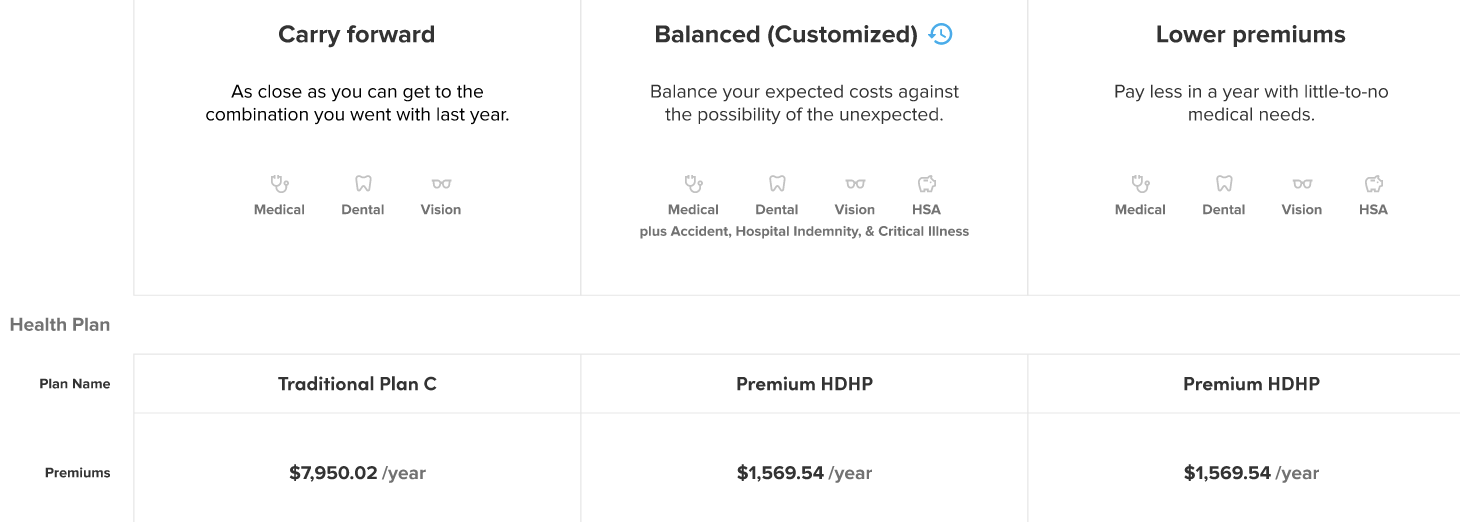Click the HSA piggy bank icon under Lower premiums
The image size is (1460, 522).
(x=1374, y=184)
